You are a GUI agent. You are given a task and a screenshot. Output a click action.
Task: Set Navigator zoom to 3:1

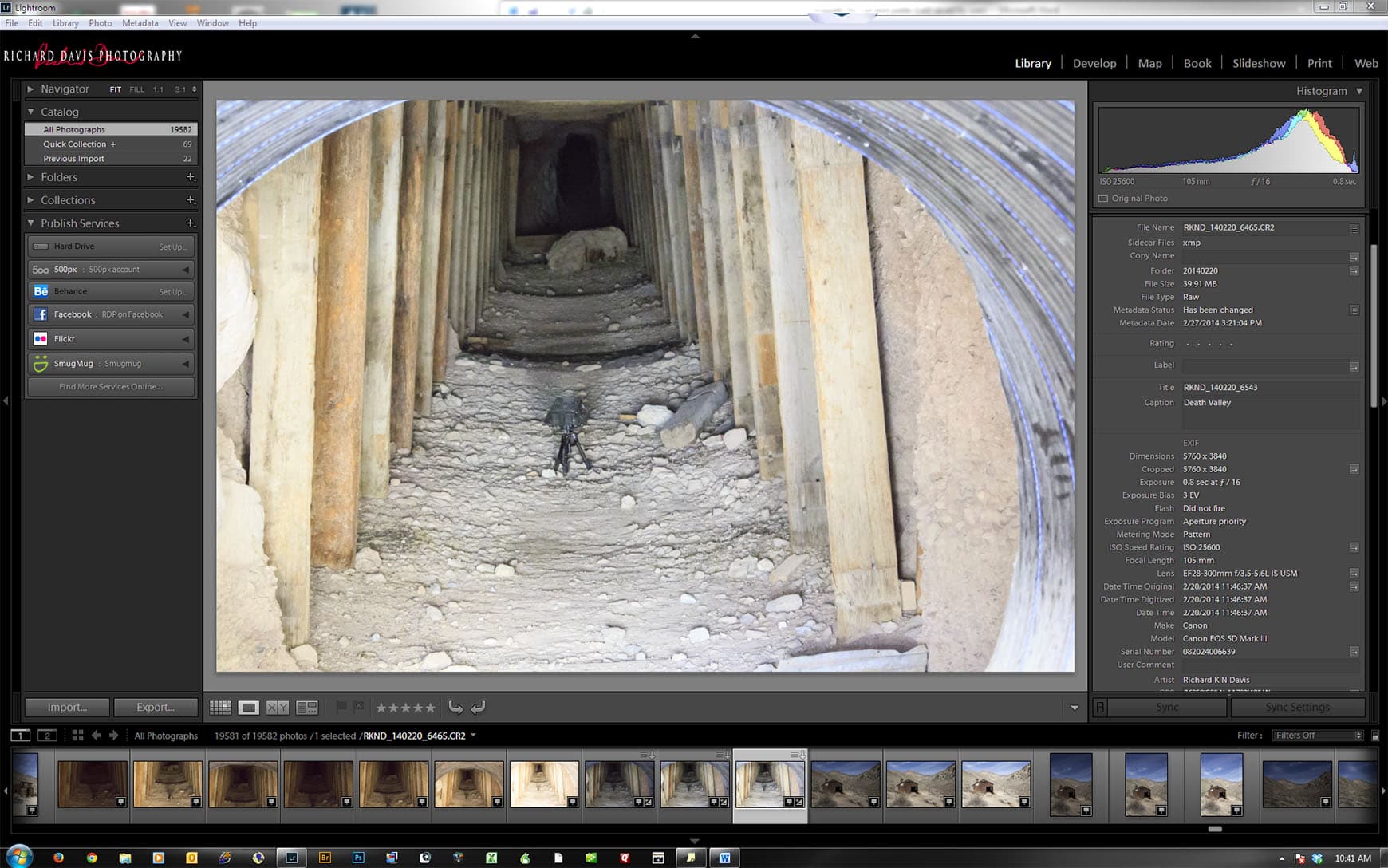(180, 89)
